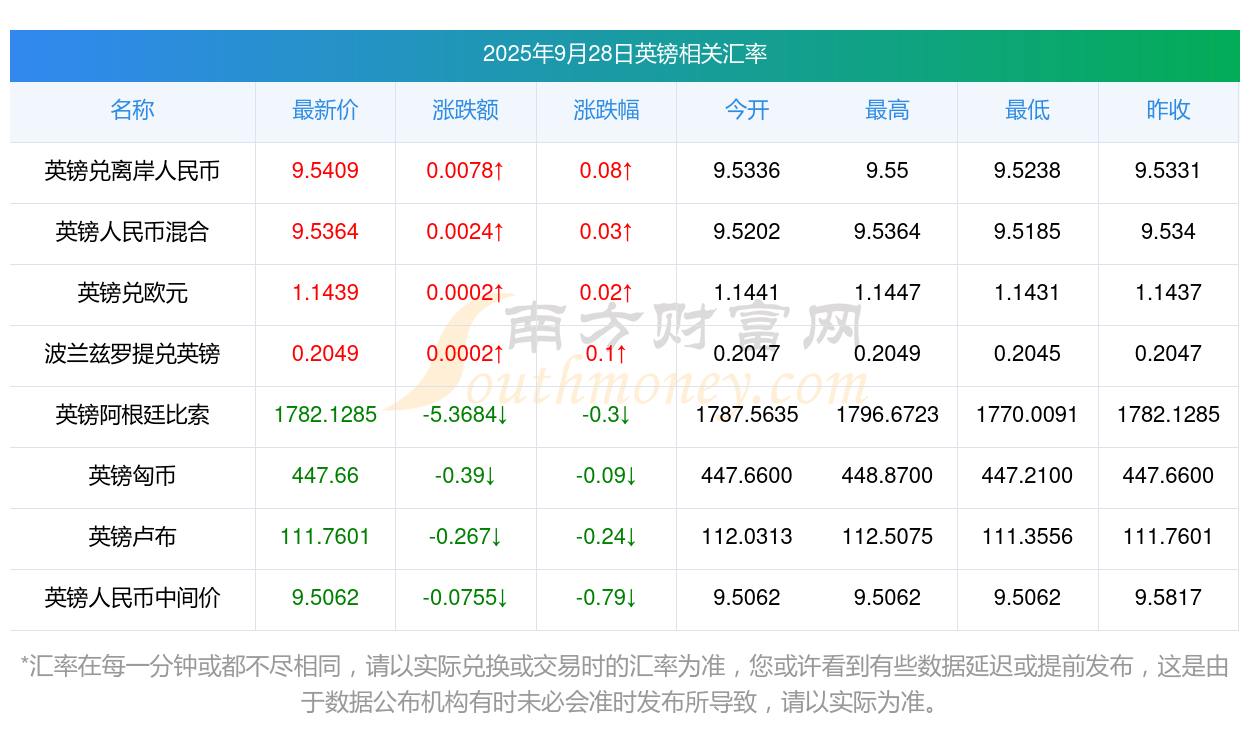
Task: Select the 名称 column header
Action: point(132,110)
